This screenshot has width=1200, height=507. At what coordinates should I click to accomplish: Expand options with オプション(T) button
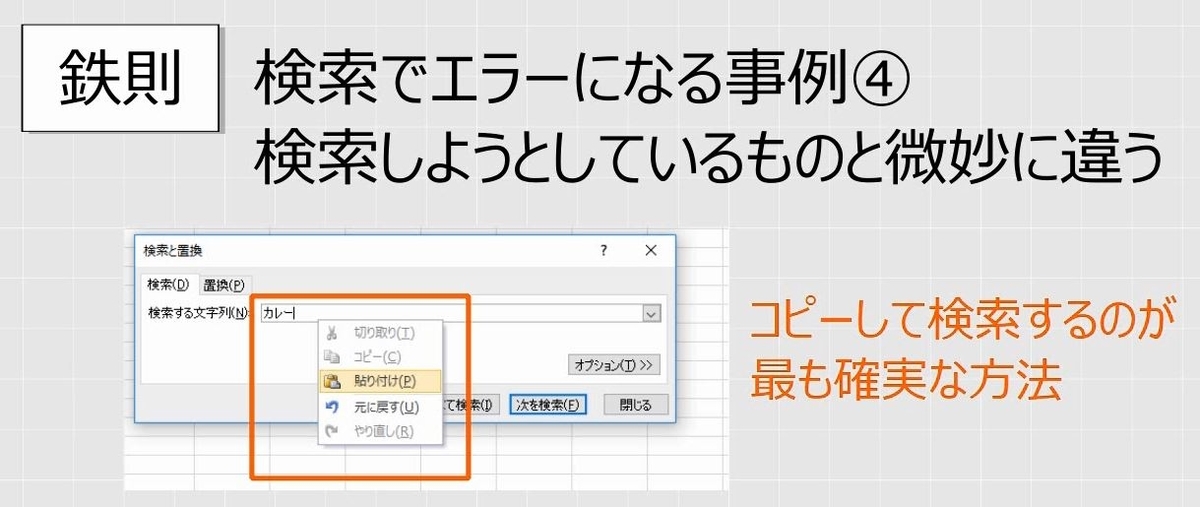pos(615,365)
